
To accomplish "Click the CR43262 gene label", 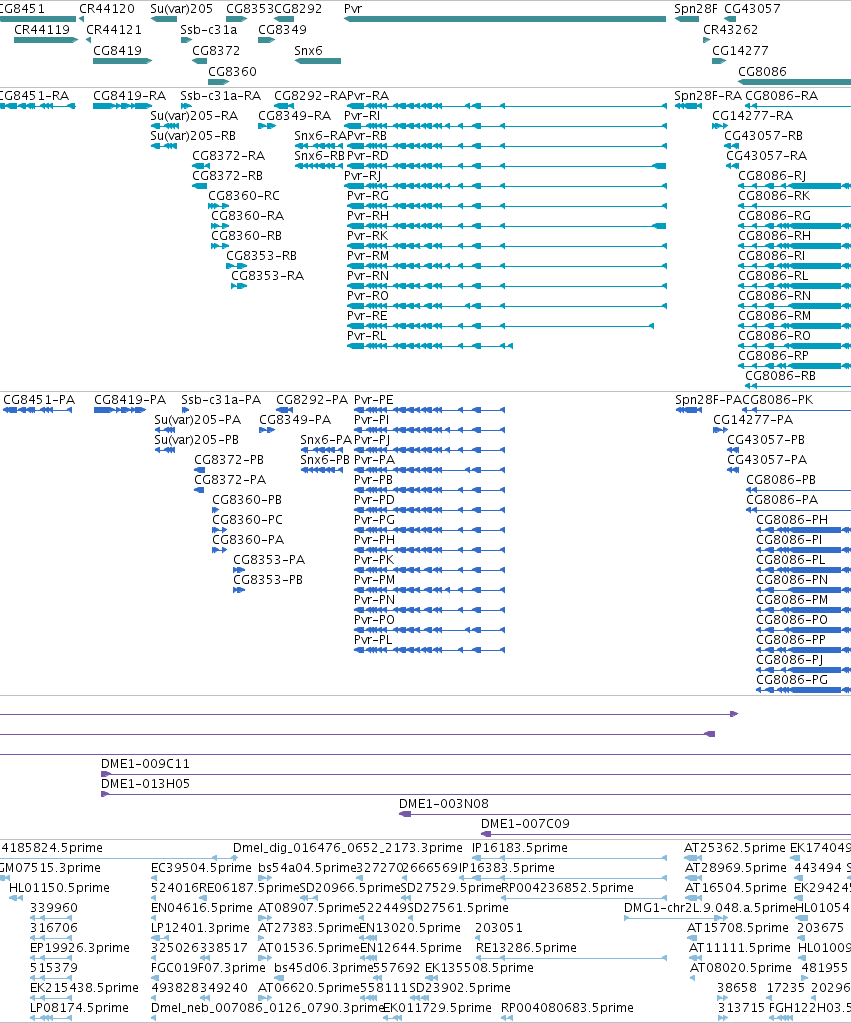I will [730, 29].
